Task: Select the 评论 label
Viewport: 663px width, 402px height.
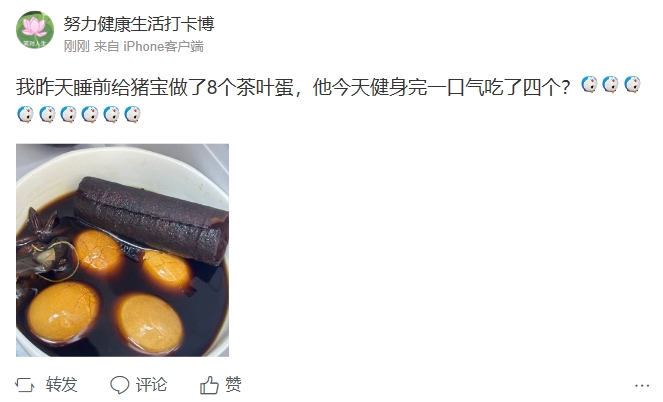Action: [151, 385]
